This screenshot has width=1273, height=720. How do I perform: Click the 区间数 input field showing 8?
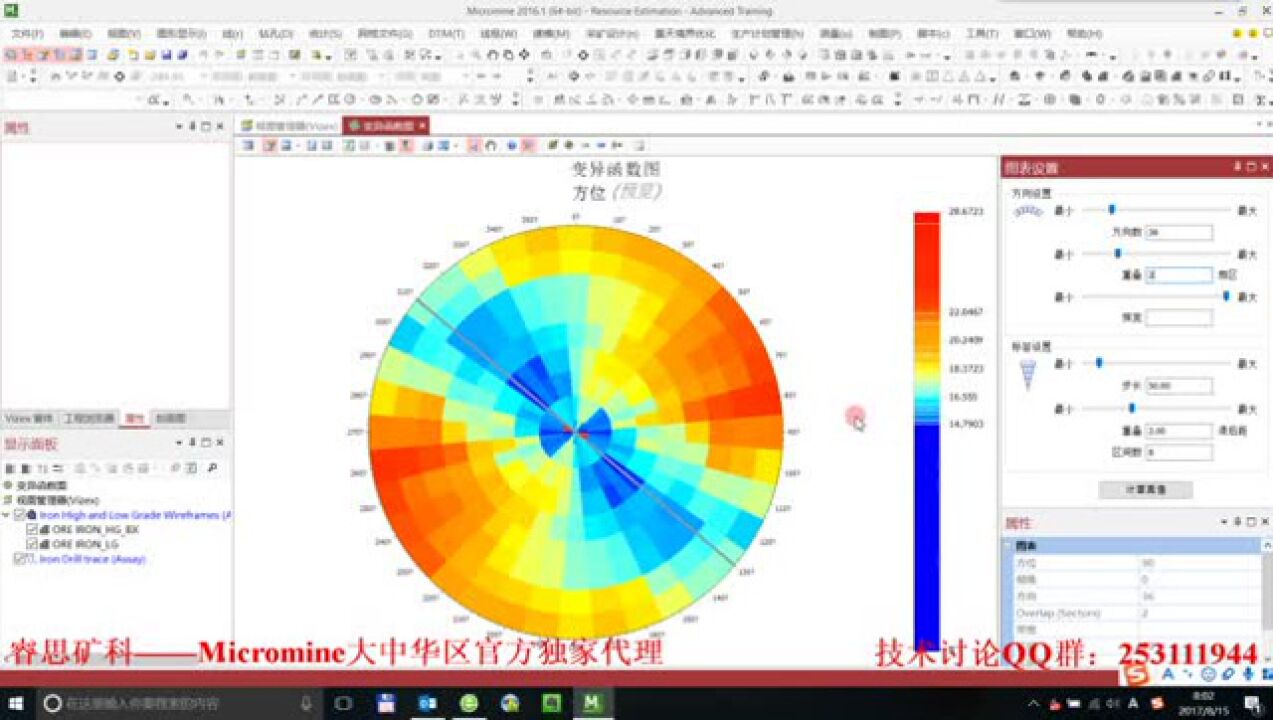(1178, 453)
